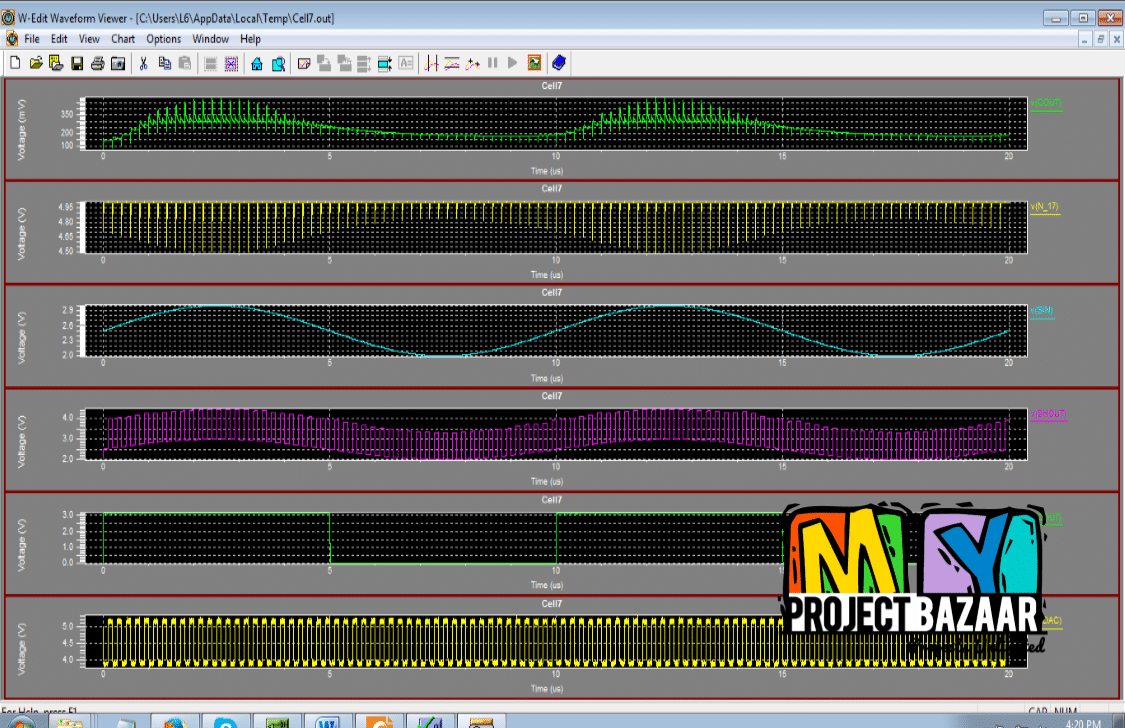The height and width of the screenshot is (728, 1125).
Task: Resume playback with the Play control
Action: 513,63
